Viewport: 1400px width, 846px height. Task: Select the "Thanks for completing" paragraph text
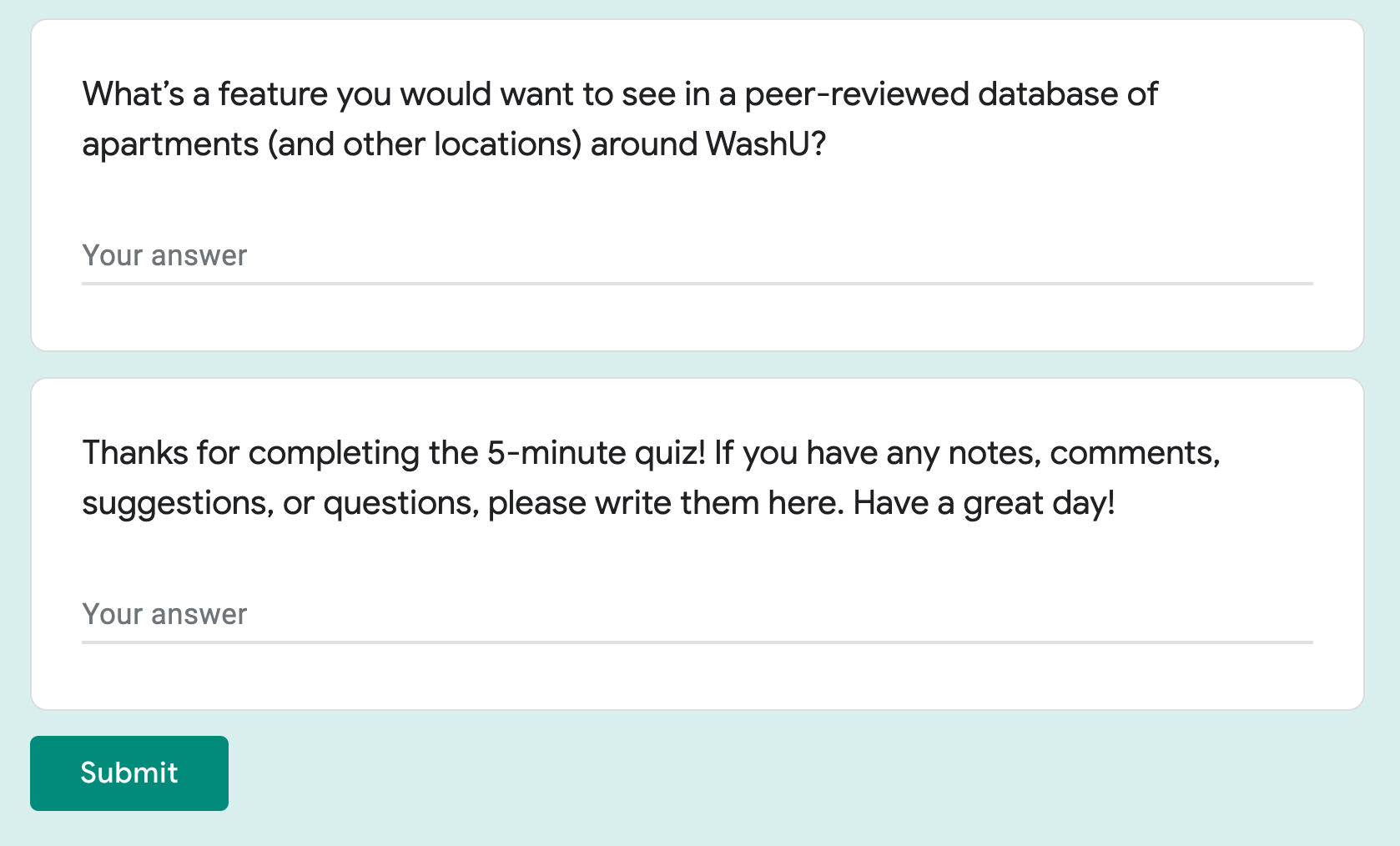click(x=651, y=478)
